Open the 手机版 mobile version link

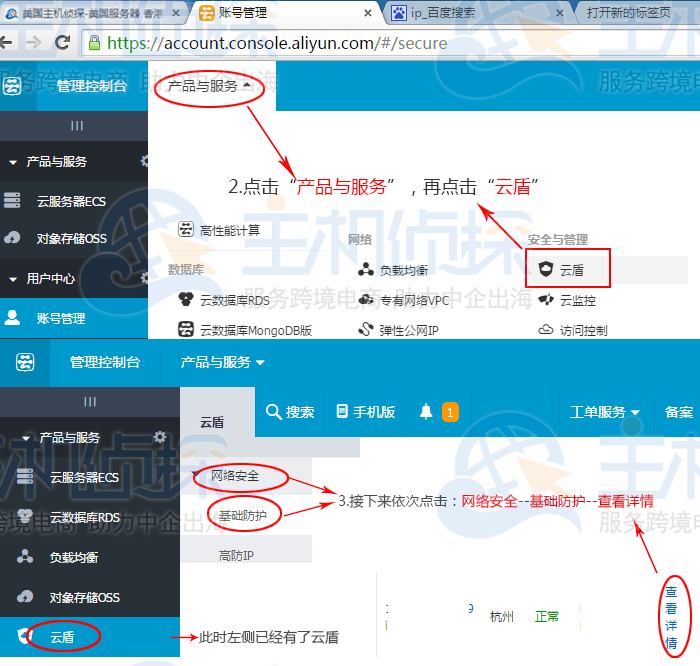pos(366,412)
